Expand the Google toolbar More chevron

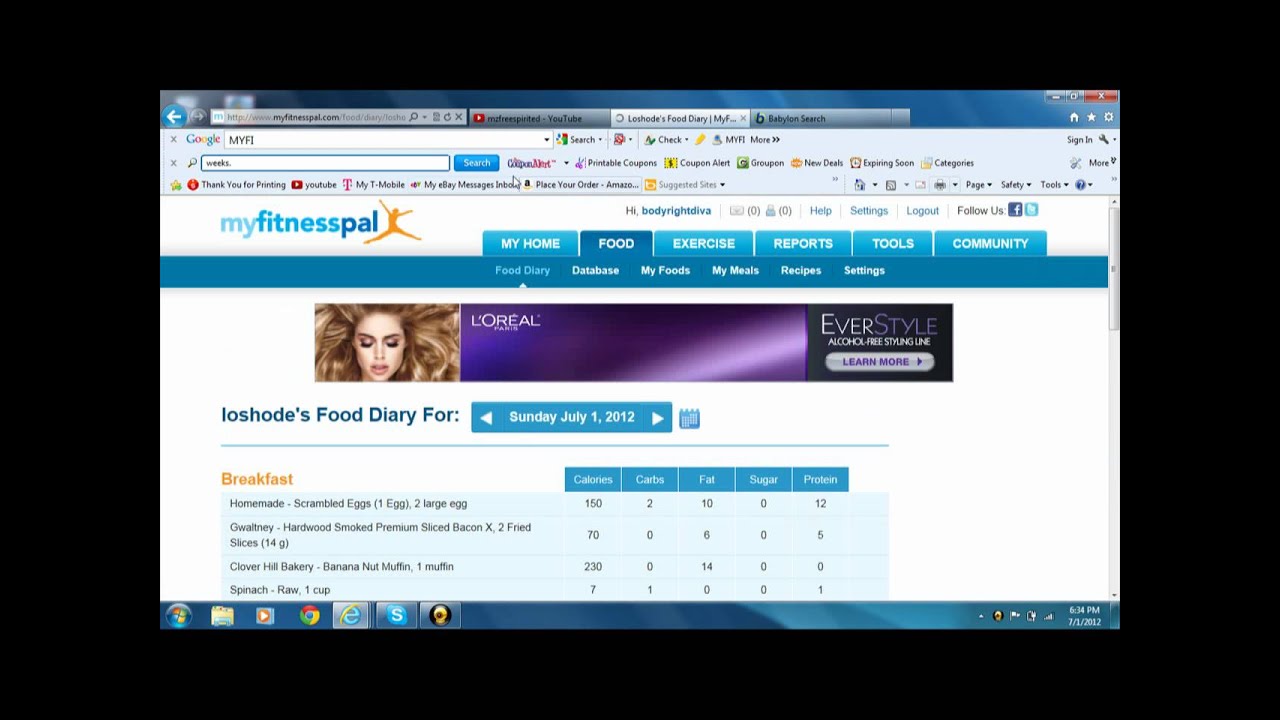click(x=765, y=140)
